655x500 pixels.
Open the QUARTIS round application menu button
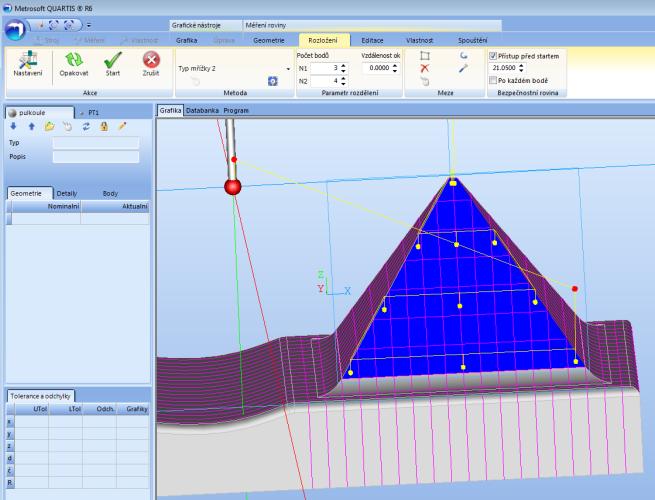[x=15, y=30]
